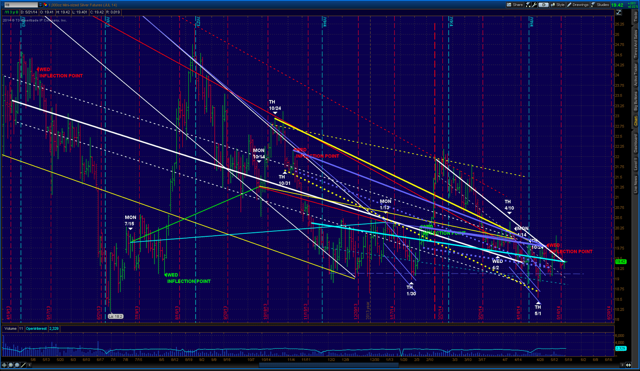Image resolution: width=640 pixels, height=371 pixels.
Task: Click the symbol entry field
Action: click(21, 5)
